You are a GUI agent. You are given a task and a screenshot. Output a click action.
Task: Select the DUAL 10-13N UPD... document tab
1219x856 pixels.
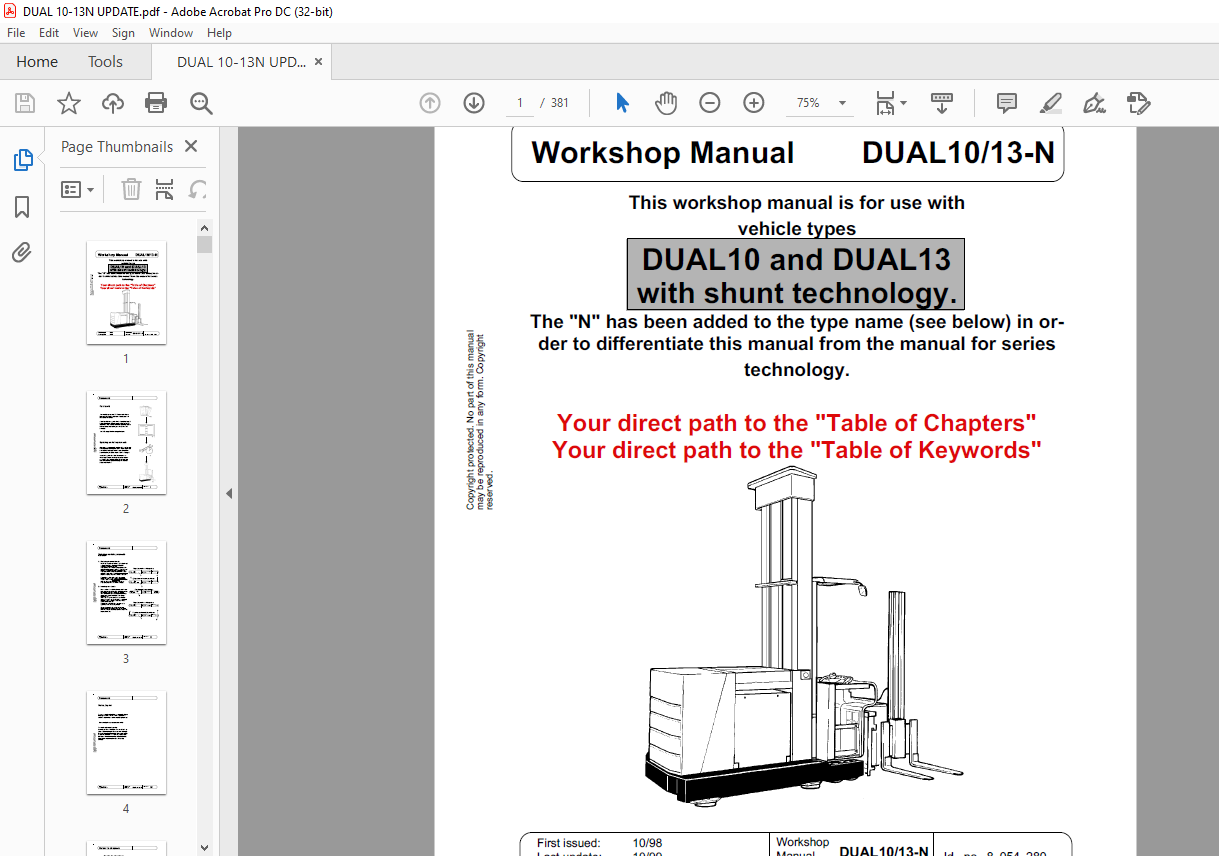(x=241, y=62)
